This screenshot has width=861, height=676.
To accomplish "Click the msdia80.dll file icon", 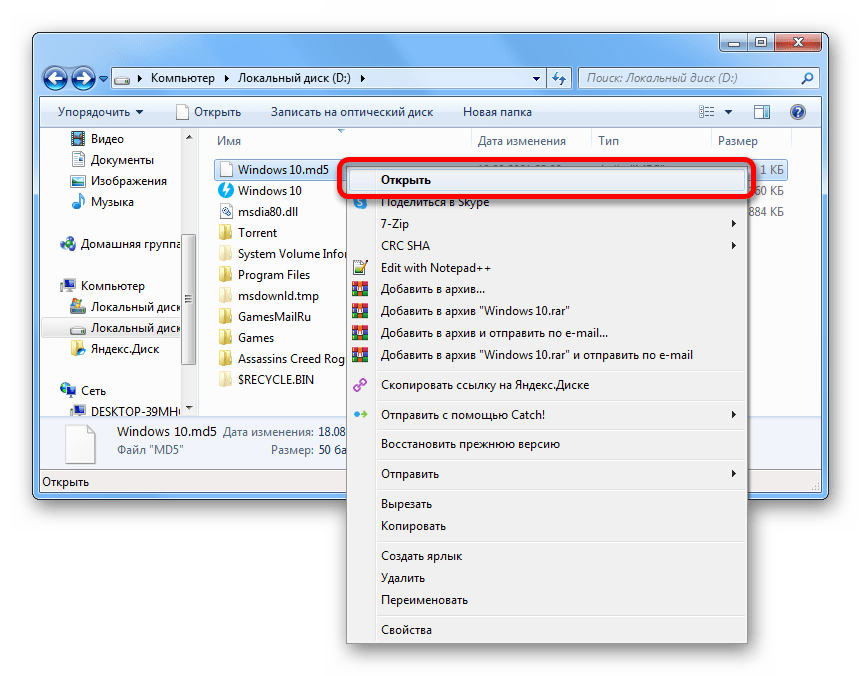I will coord(226,211).
